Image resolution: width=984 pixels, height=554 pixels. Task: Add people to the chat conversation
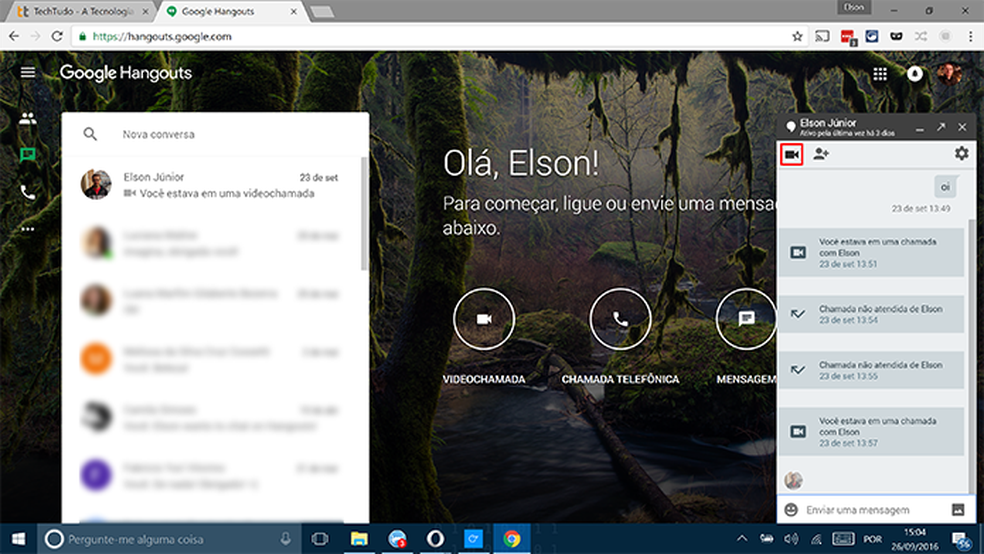[821, 154]
